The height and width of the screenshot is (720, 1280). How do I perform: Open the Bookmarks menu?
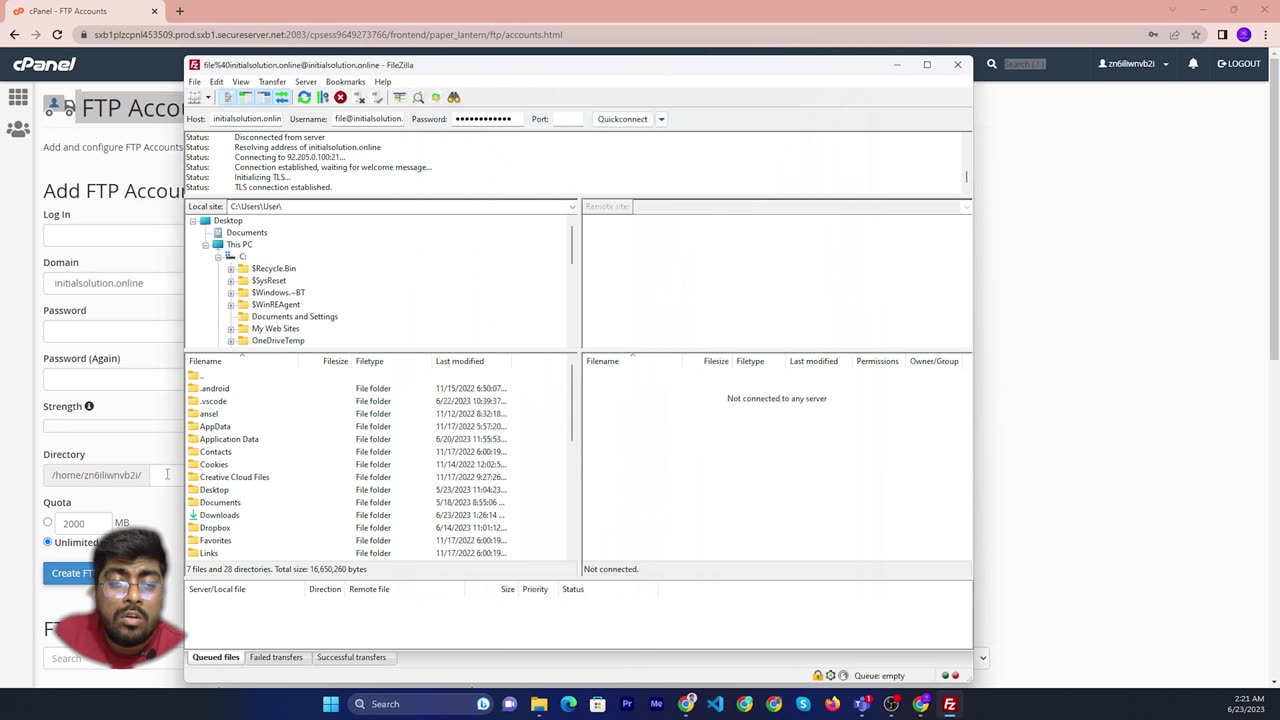point(345,82)
